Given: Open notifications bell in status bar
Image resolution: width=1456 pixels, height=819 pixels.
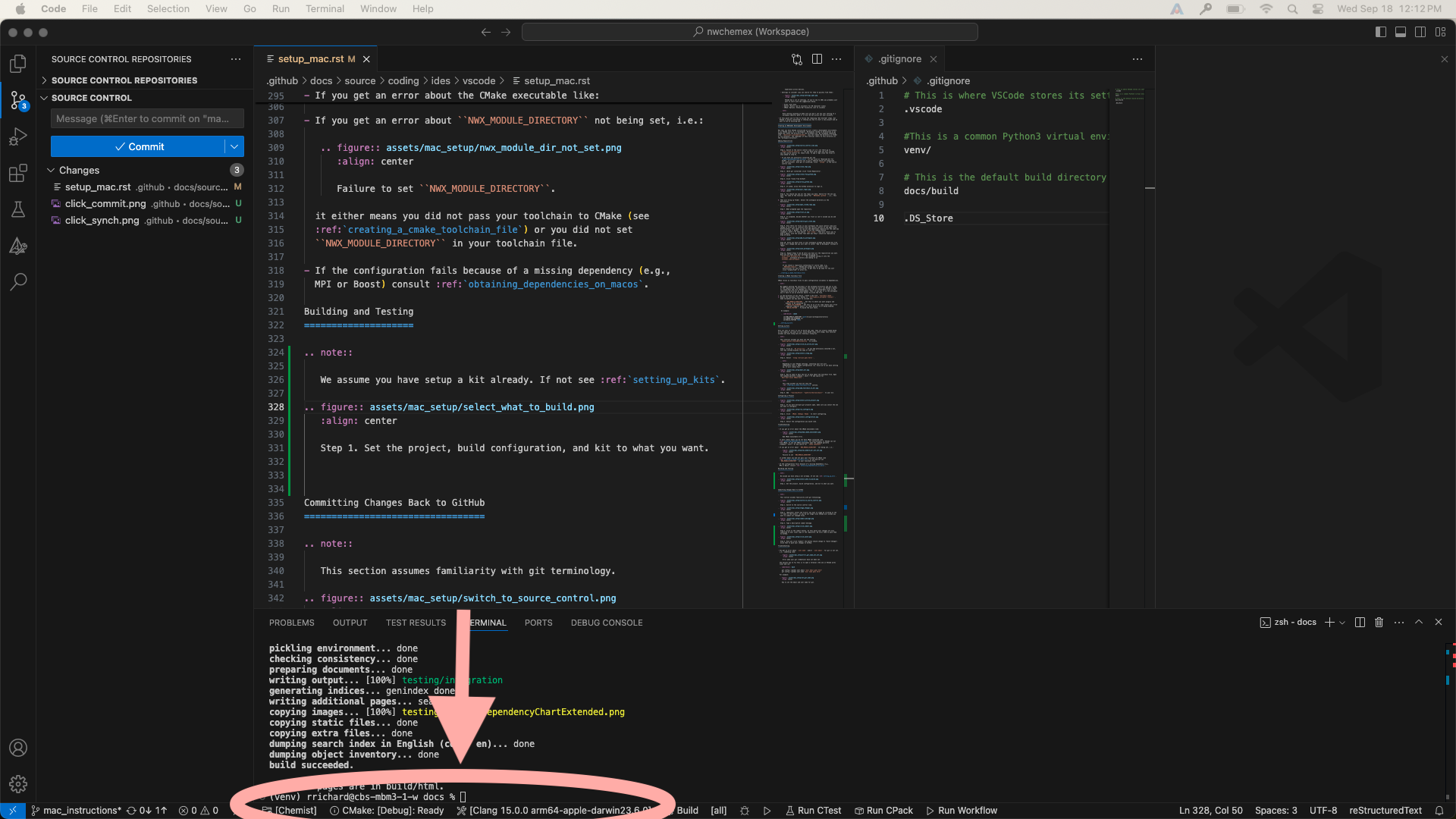Looking at the screenshot, I should click(x=1439, y=811).
